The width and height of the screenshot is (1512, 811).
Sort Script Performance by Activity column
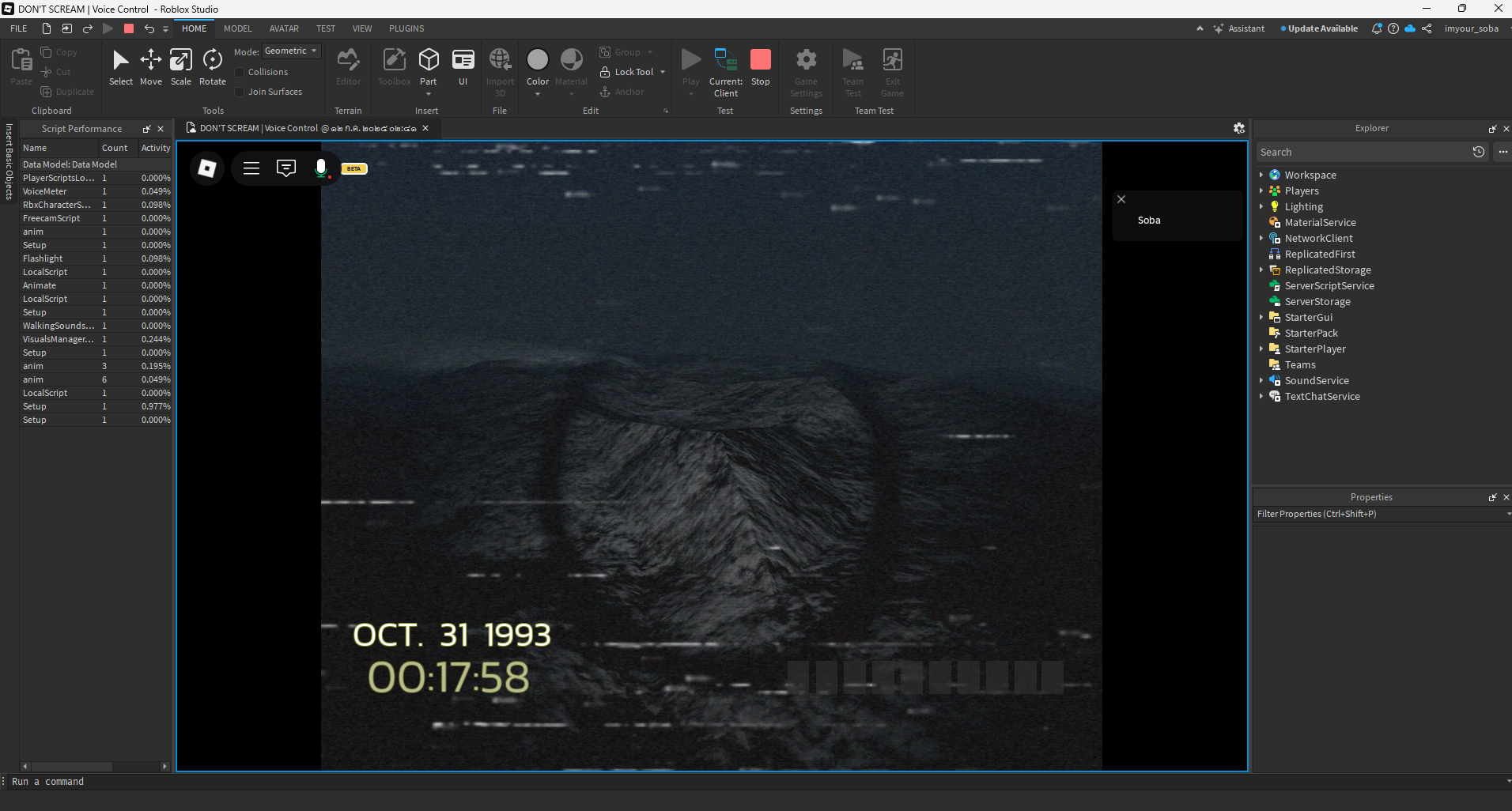tap(155, 148)
